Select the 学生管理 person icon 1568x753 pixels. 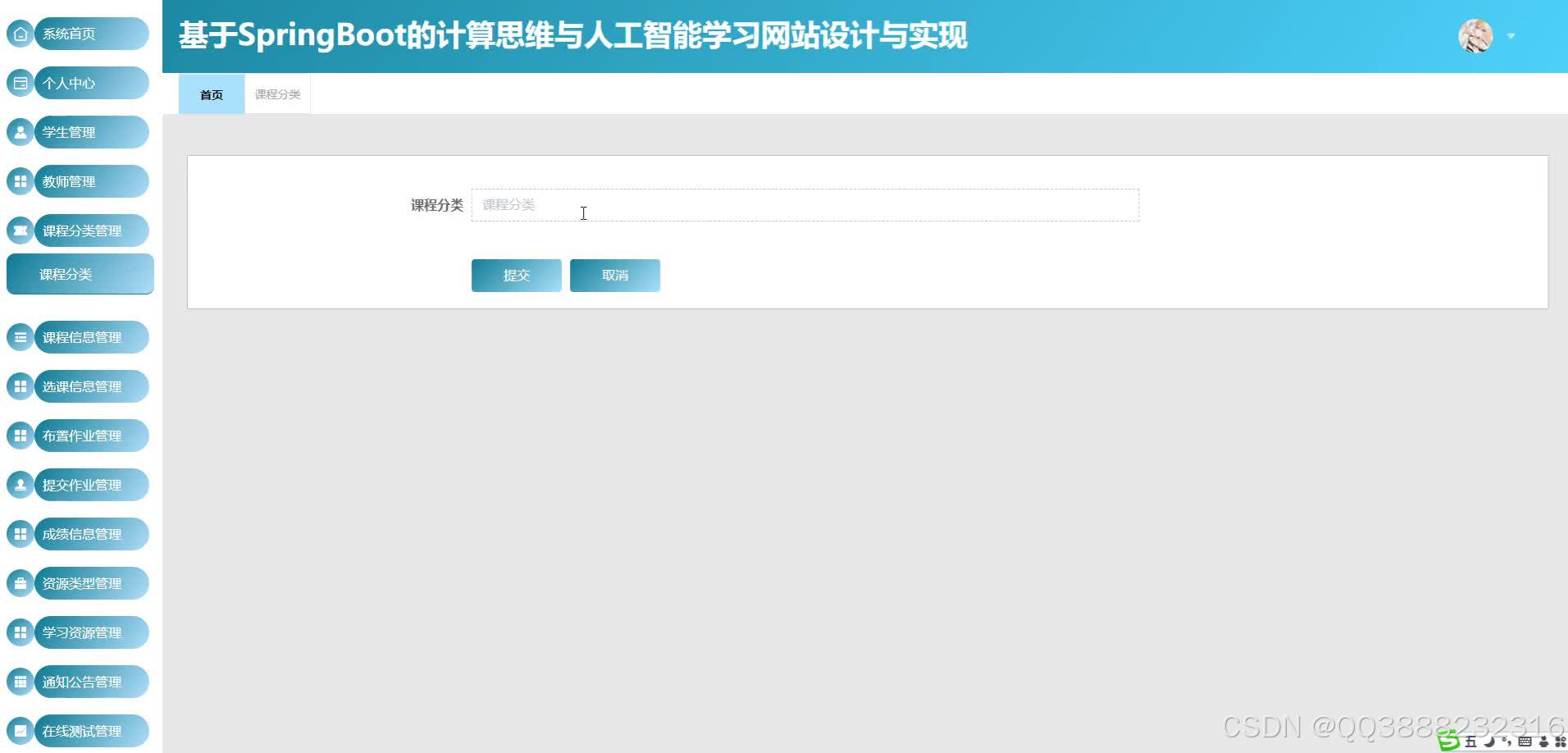coord(21,132)
